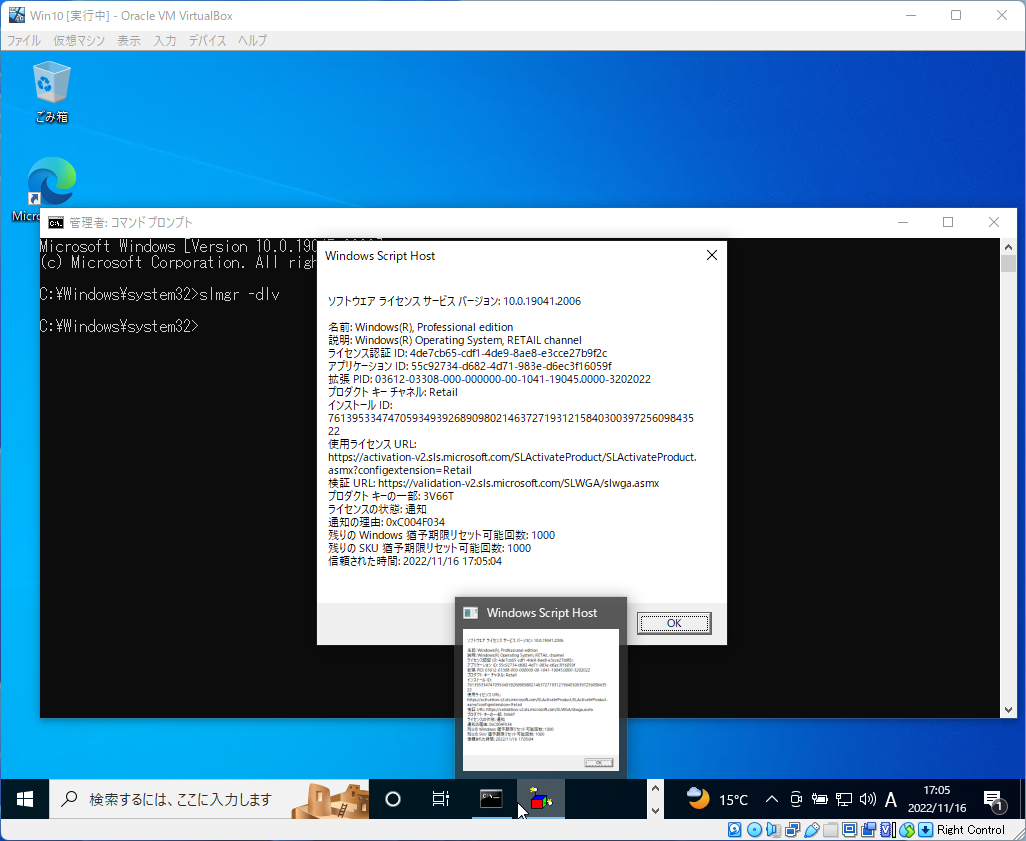Open the 表示 menu
The image size is (1026, 841).
click(129, 41)
